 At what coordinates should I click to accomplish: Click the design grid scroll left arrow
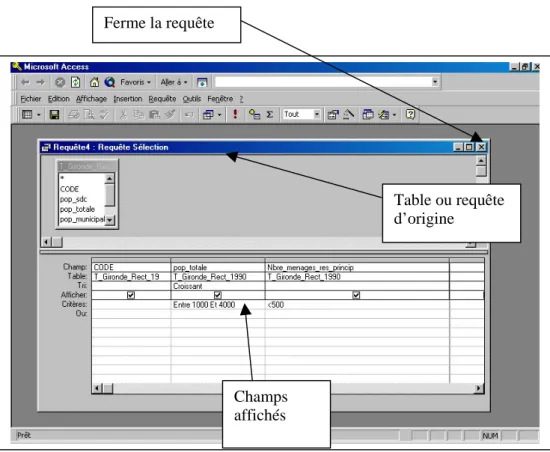[97, 388]
